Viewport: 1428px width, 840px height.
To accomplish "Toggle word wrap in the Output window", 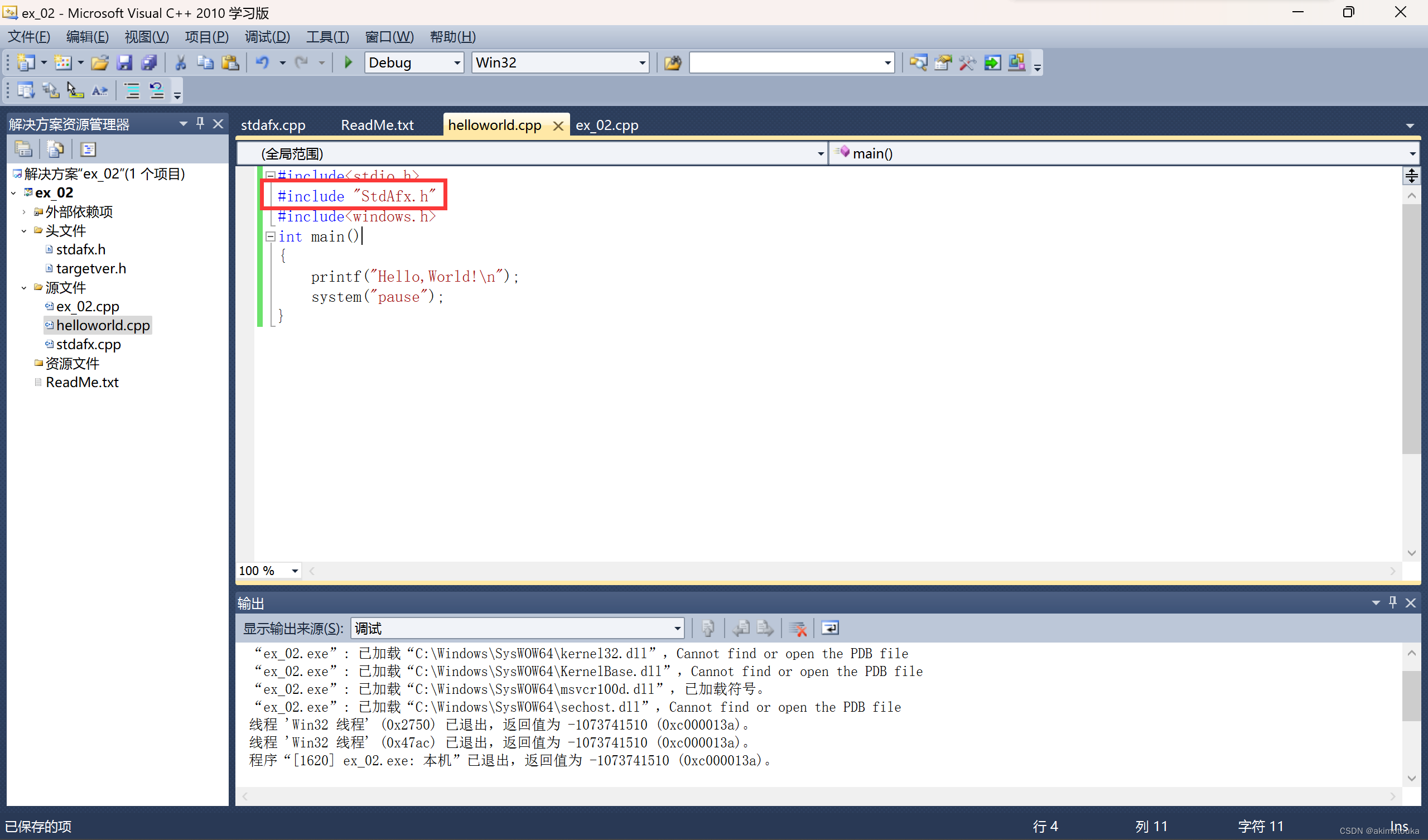I will pos(829,628).
